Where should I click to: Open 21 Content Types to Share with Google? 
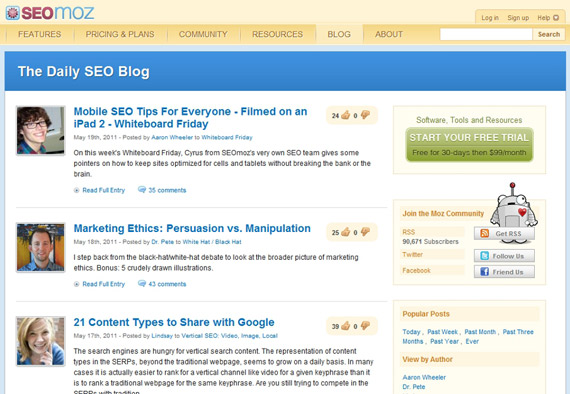point(174,322)
